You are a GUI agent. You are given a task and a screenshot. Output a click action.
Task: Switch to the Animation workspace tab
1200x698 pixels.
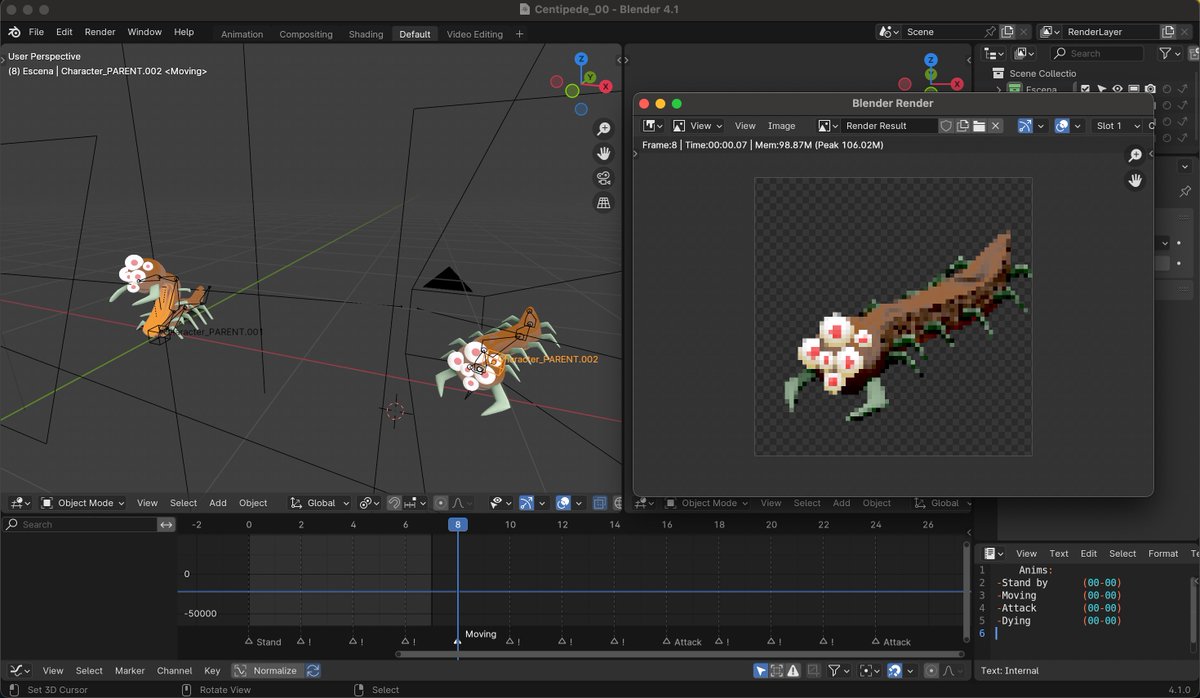(242, 34)
